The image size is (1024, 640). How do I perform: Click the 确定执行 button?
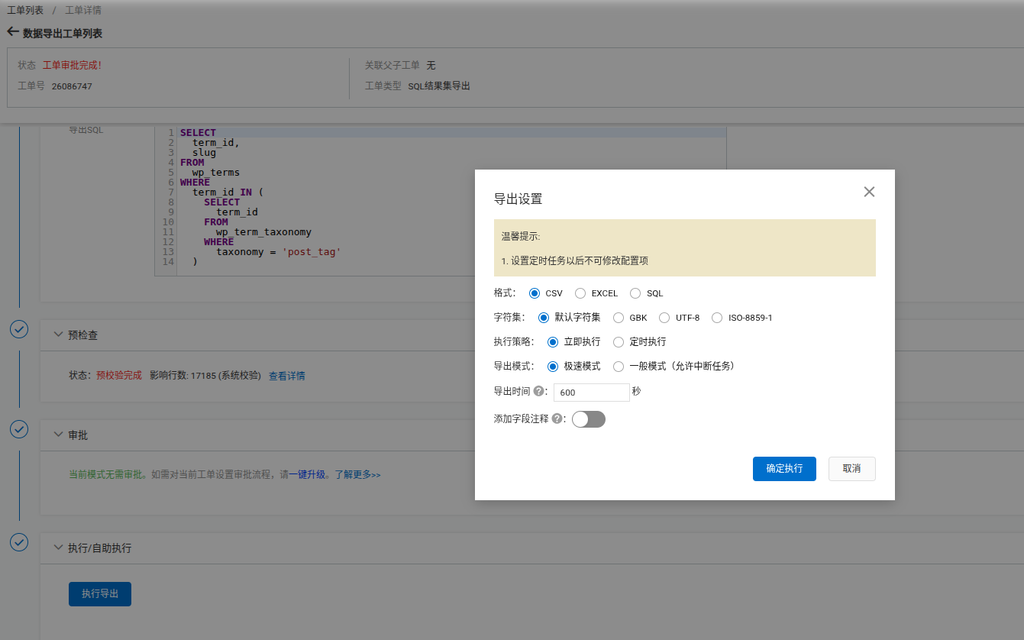point(784,468)
